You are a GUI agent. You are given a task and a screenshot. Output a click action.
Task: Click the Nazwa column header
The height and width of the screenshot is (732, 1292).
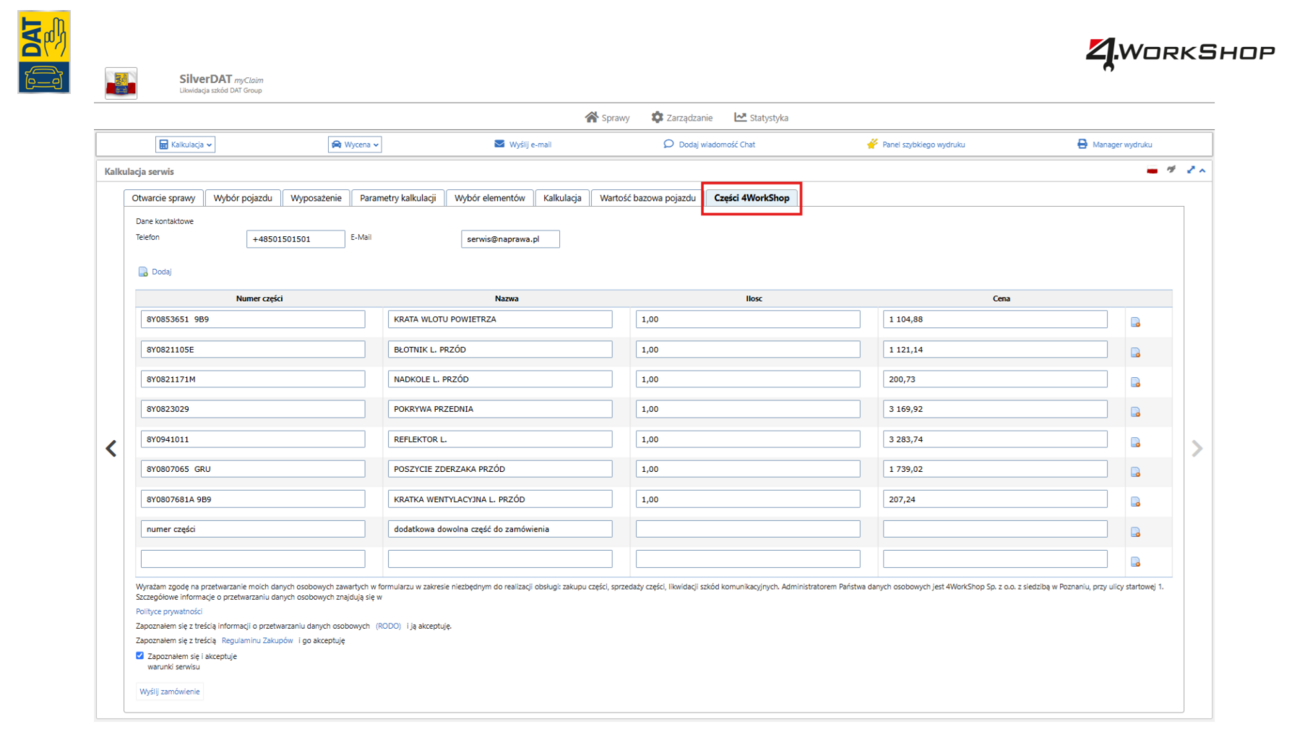coord(506,298)
